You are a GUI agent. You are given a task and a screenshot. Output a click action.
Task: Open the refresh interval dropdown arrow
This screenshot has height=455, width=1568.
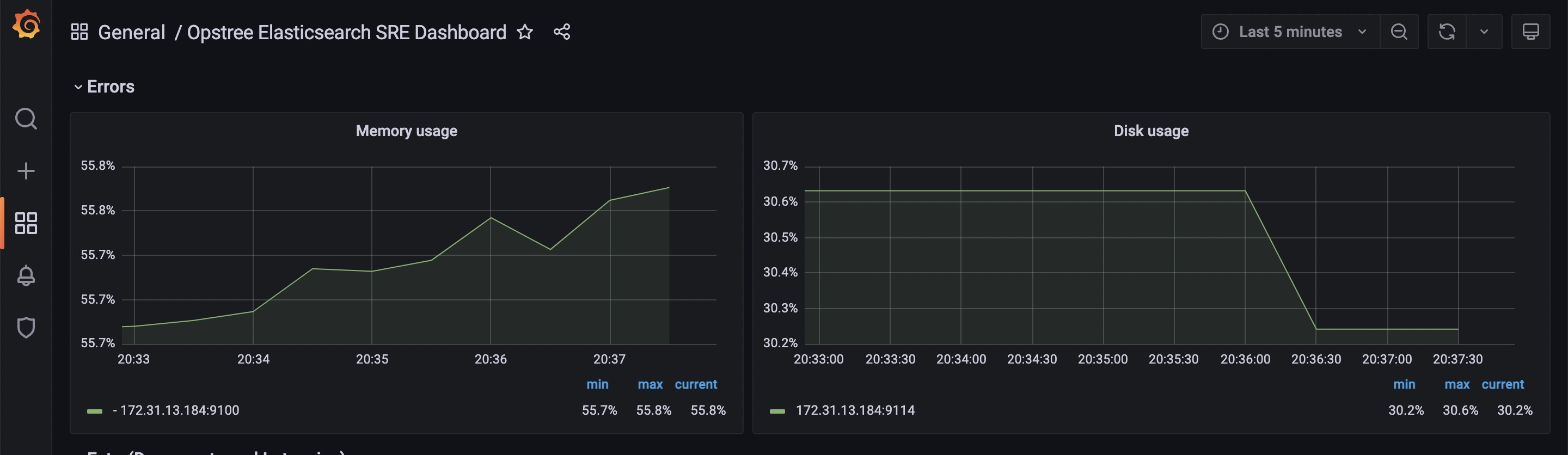point(1484,32)
